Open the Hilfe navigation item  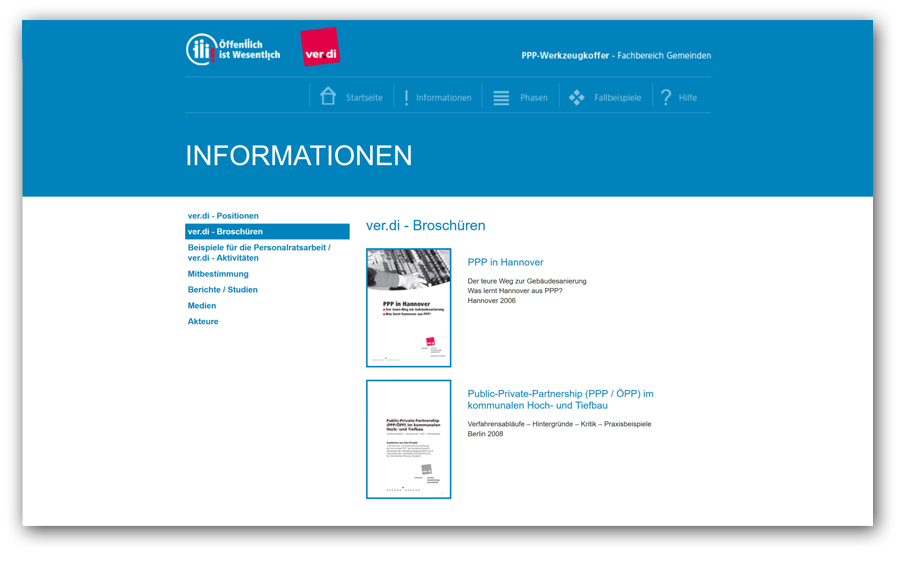pyautogui.click(x=688, y=98)
